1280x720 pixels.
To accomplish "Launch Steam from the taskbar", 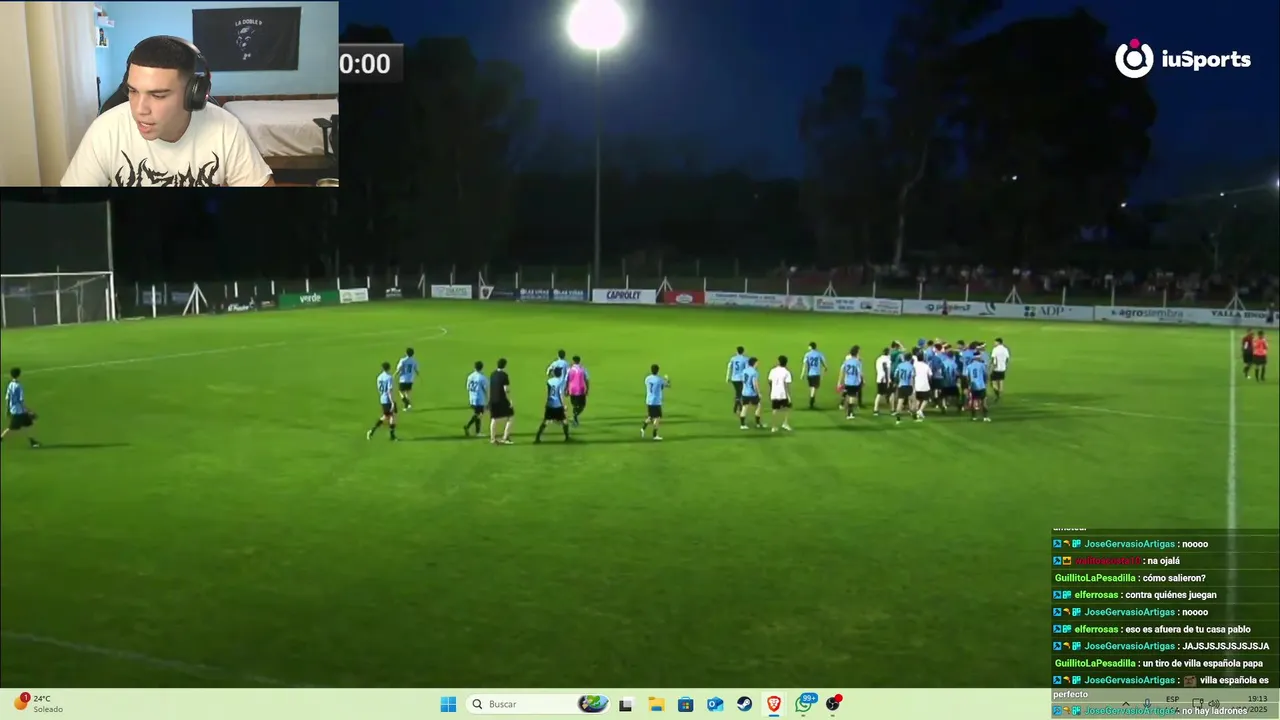I will (x=744, y=704).
